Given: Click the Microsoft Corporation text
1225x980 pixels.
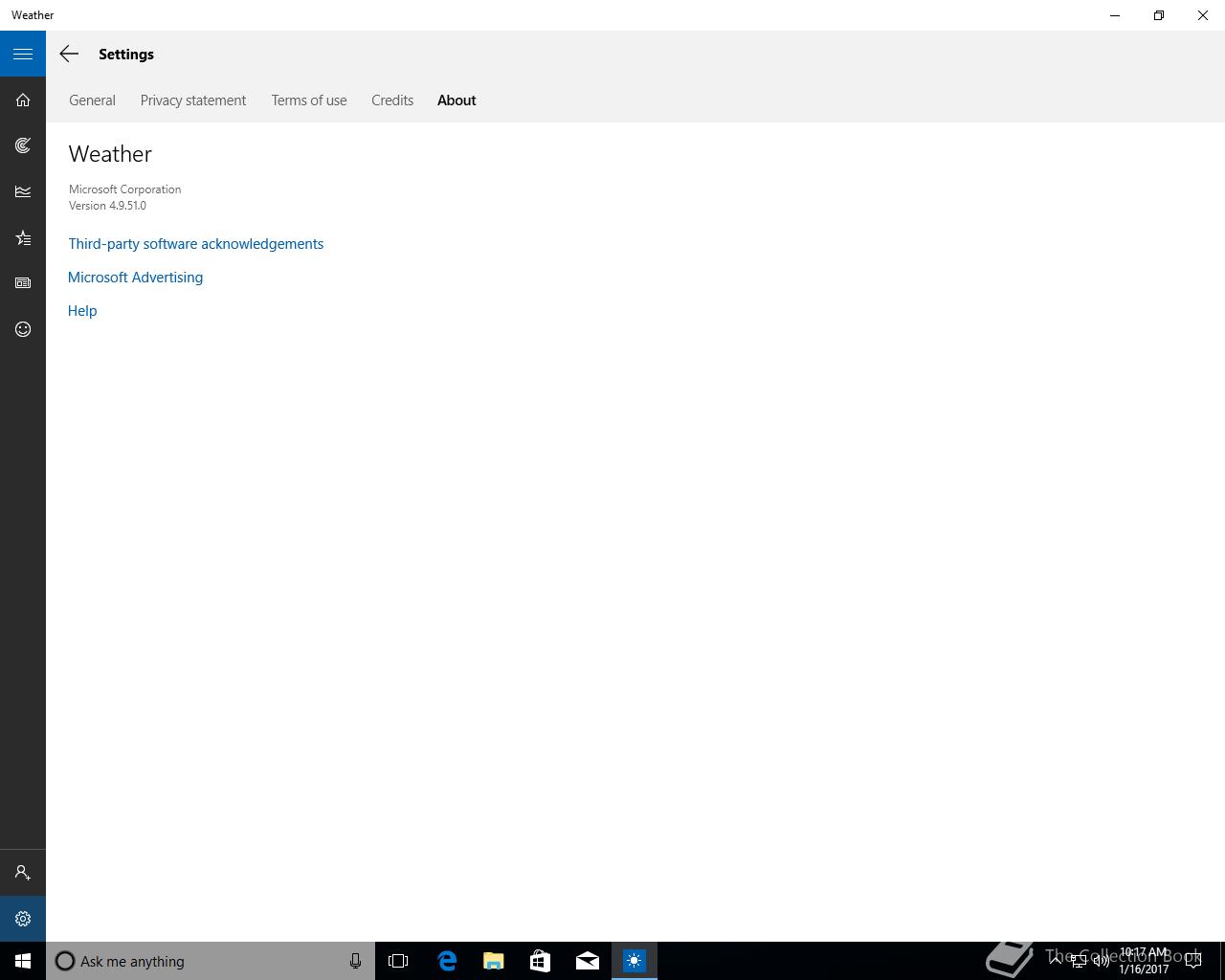Looking at the screenshot, I should 124,189.
